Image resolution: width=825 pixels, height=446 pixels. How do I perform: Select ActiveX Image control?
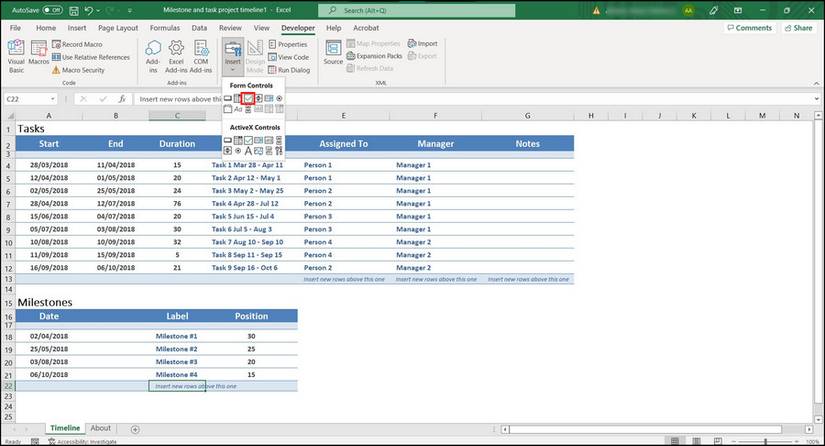(x=258, y=151)
